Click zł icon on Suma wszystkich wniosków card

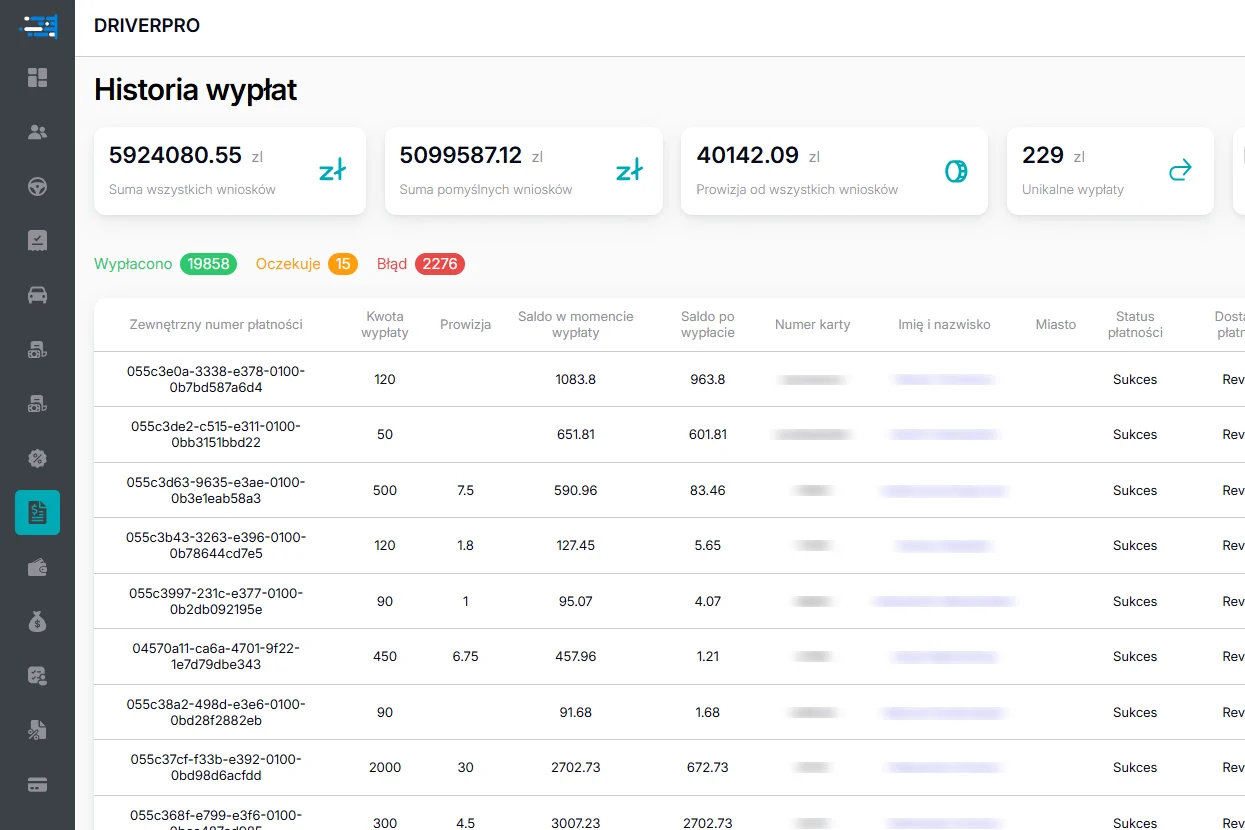(332, 171)
